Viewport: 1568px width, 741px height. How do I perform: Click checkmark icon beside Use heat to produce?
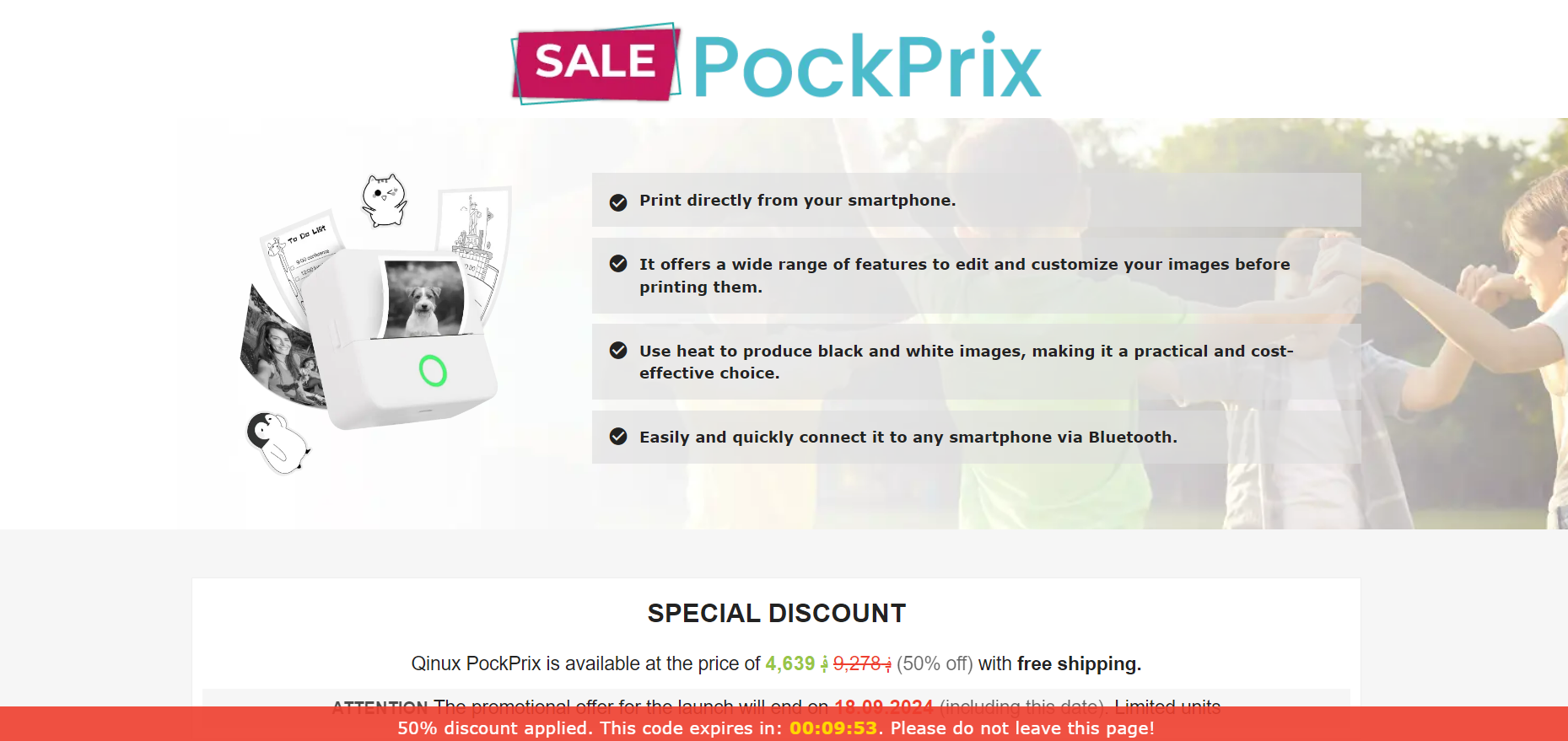tap(618, 351)
